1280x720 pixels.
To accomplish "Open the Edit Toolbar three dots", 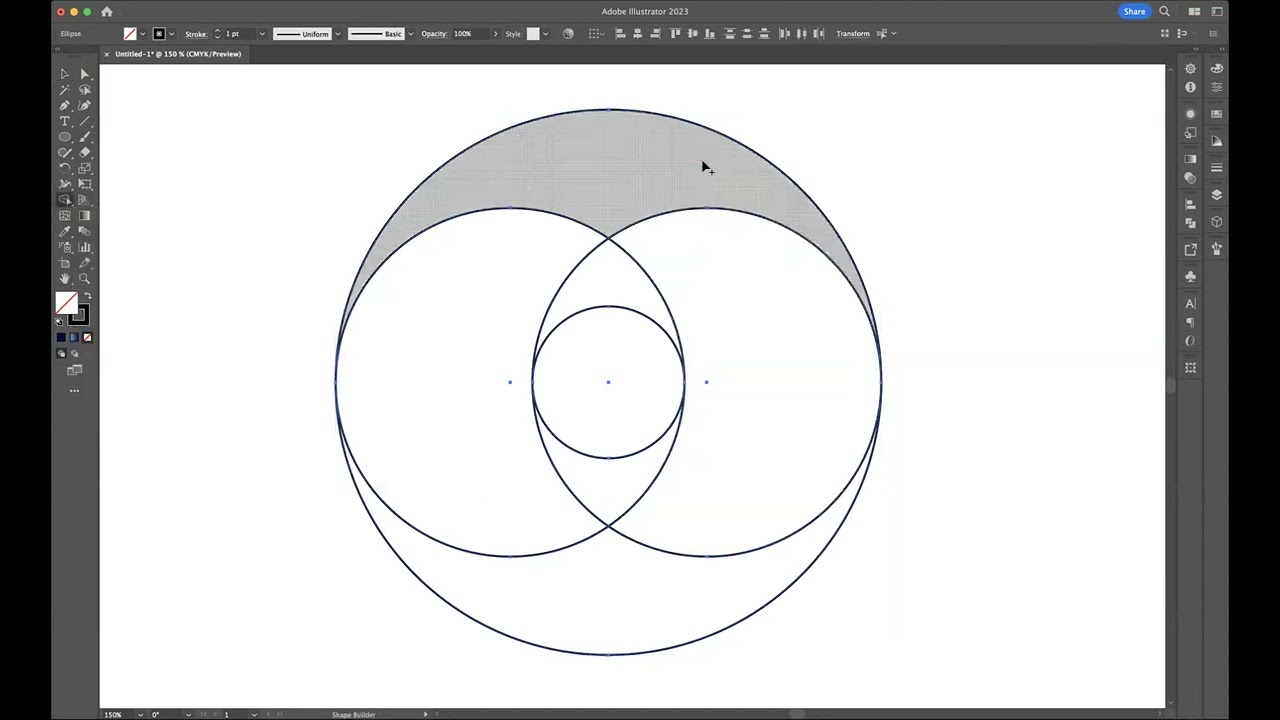I will click(x=74, y=391).
